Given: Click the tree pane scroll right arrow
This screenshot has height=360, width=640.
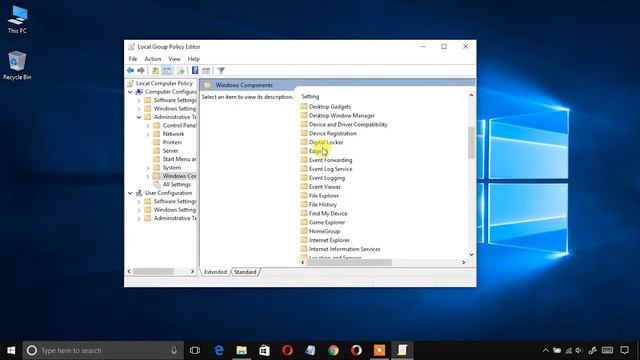Looking at the screenshot, I should [x=192, y=271].
